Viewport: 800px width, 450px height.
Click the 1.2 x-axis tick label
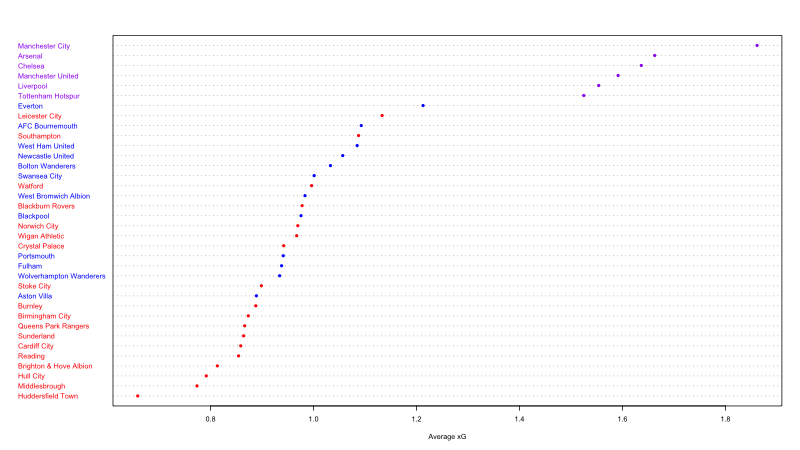(416, 419)
